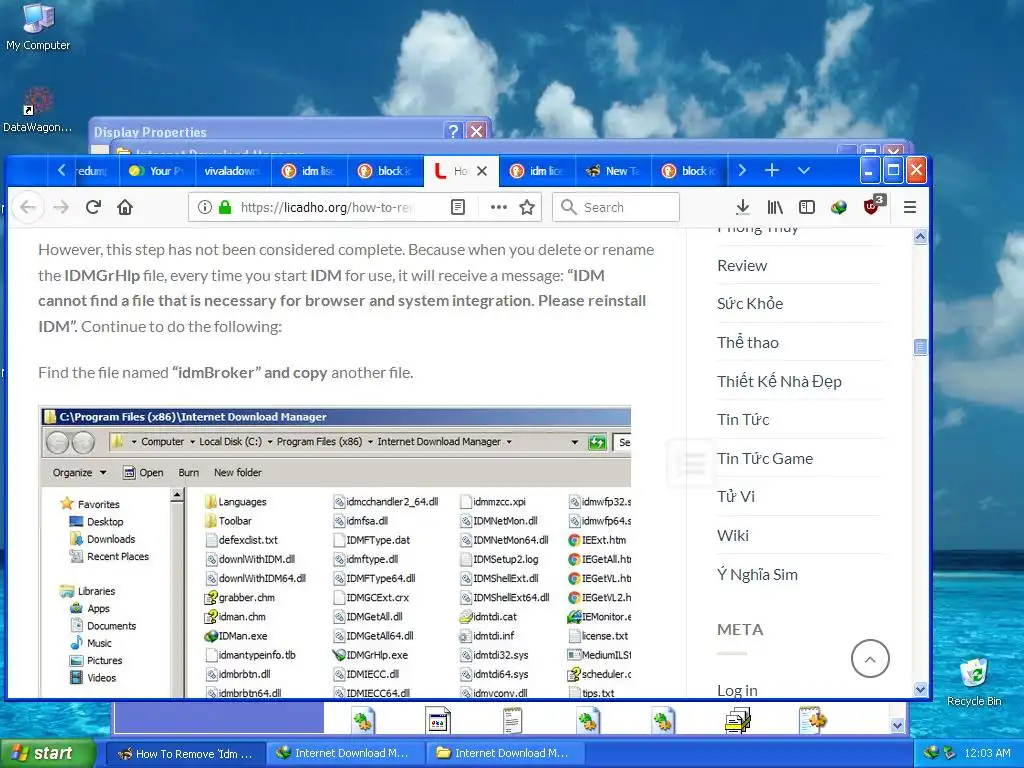Click the address bar URL field
1024x768 pixels.
[328, 208]
